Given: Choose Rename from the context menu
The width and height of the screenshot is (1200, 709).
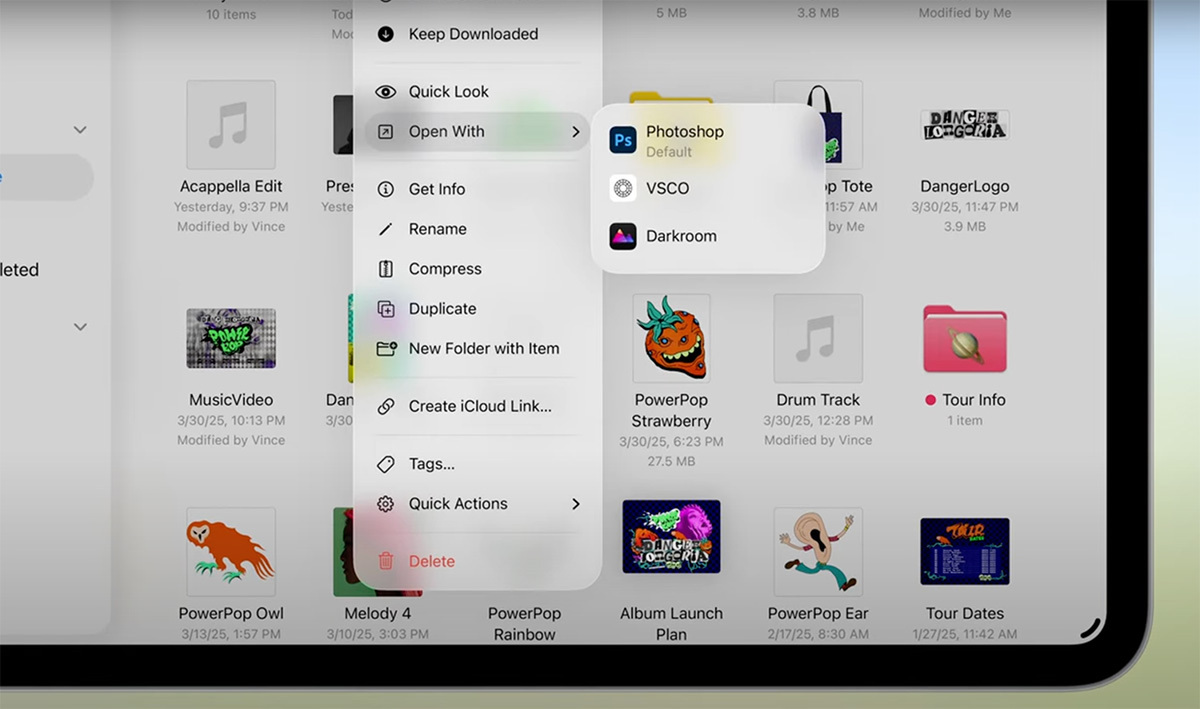Looking at the screenshot, I should 437,228.
